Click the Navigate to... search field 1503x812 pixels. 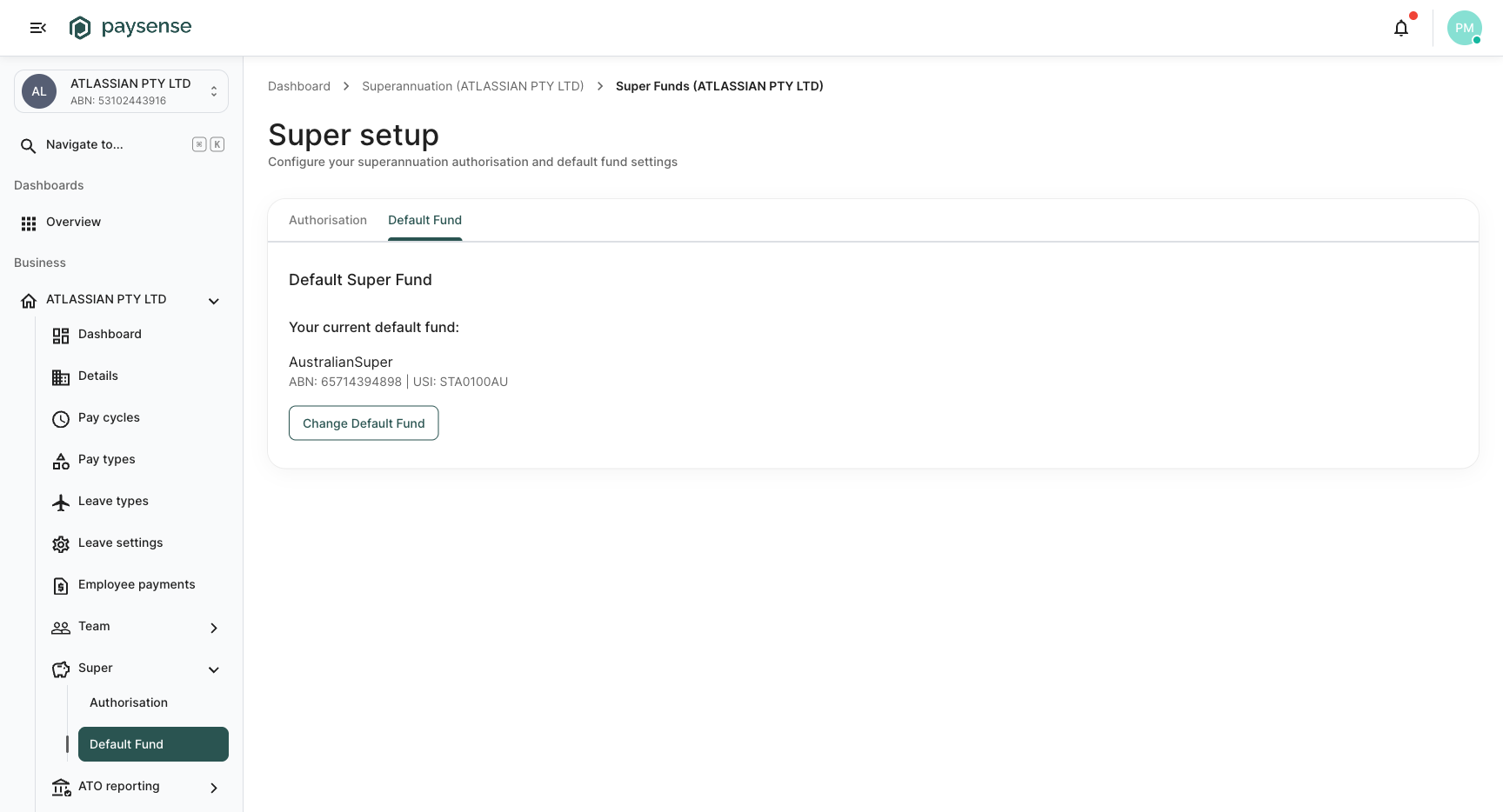(121, 145)
